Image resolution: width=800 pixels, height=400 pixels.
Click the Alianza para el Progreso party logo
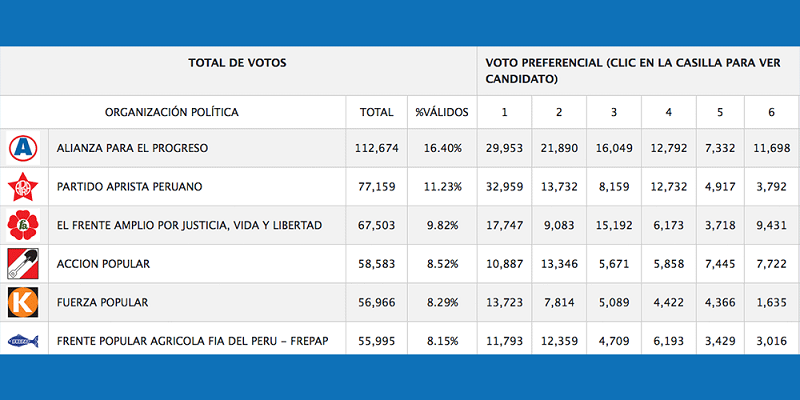22,148
